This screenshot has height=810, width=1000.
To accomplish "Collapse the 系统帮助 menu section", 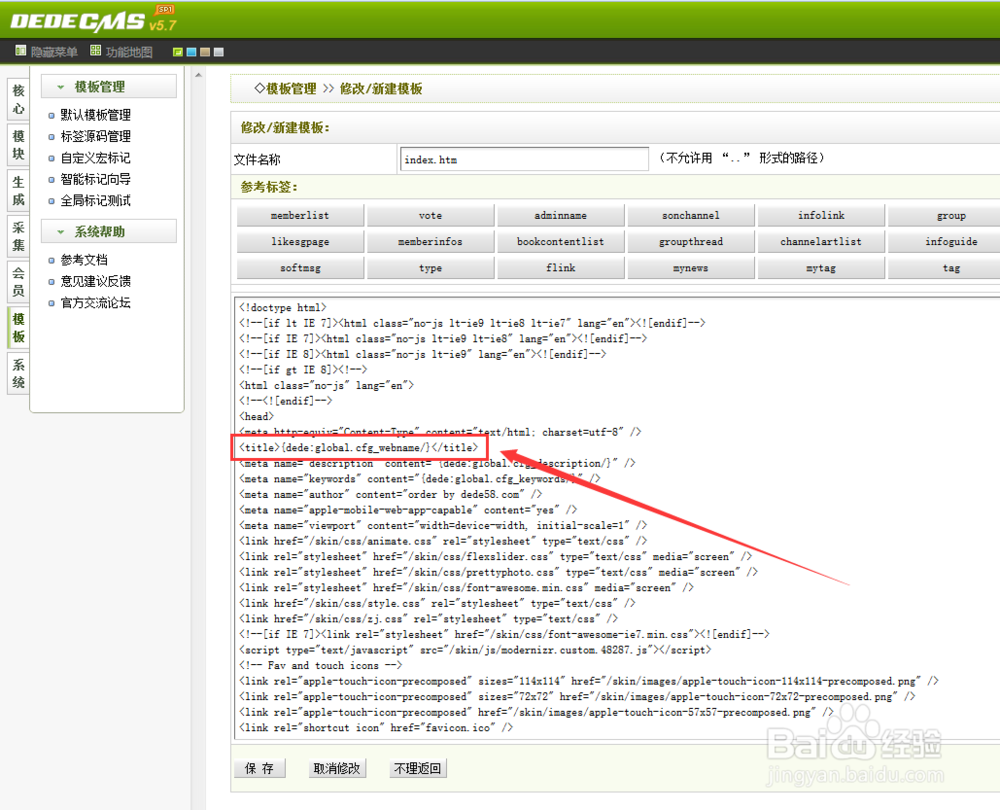I will click(x=109, y=232).
